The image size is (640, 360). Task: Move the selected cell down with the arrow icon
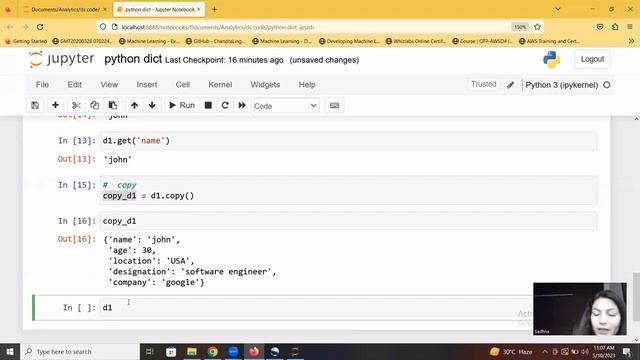coord(152,105)
